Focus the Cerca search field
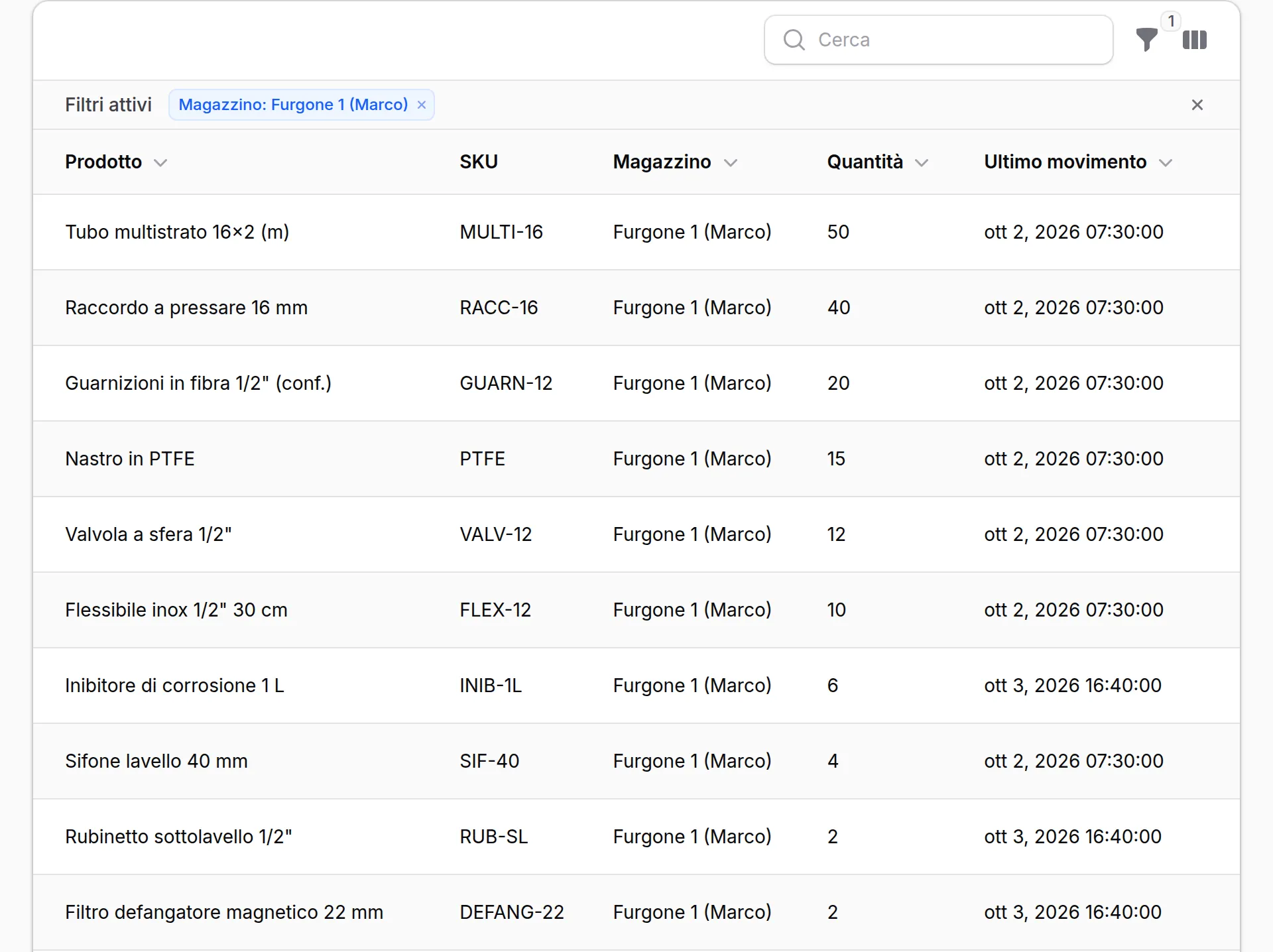 [x=938, y=40]
